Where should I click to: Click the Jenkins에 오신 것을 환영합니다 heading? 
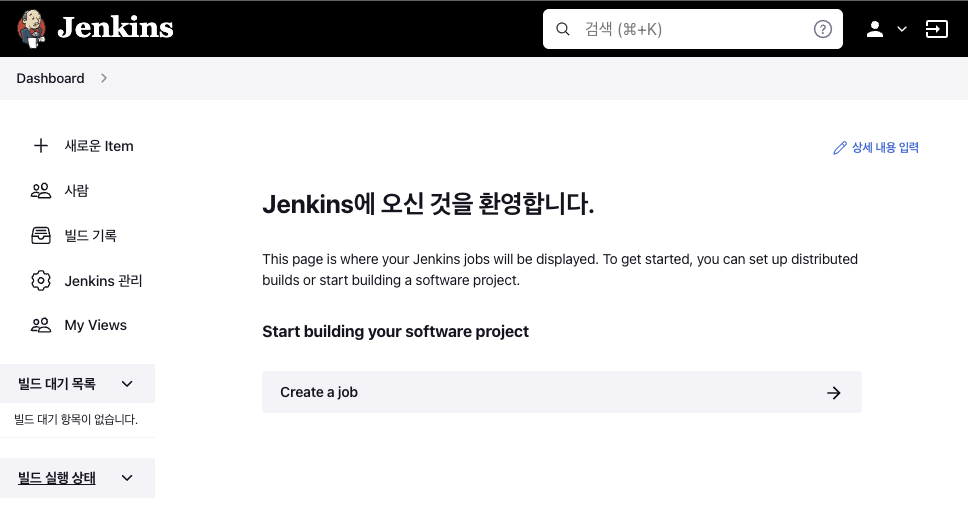click(428, 204)
